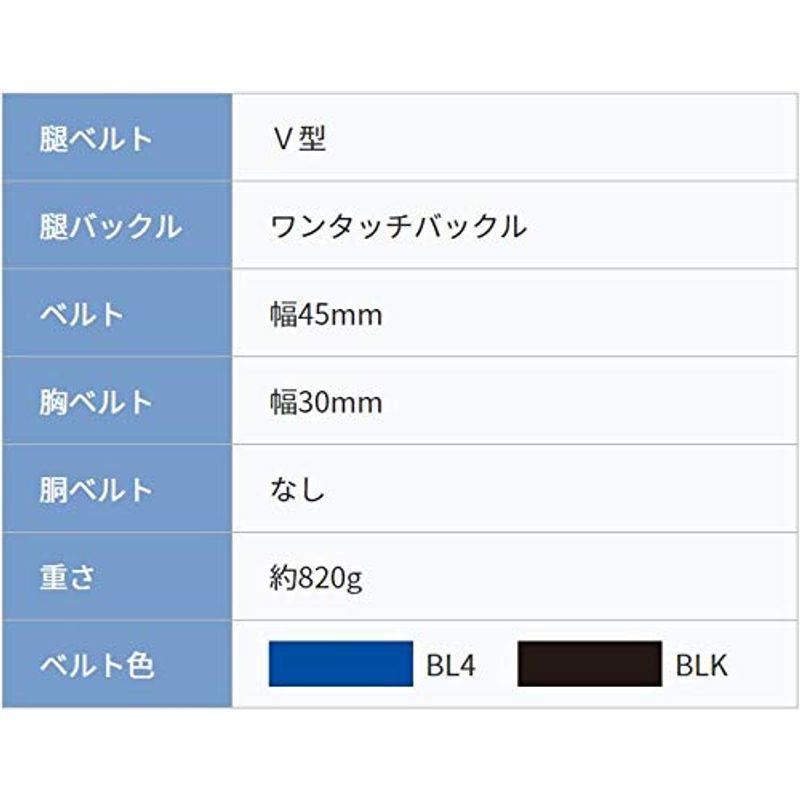Click the 胸ベルト row header
The image size is (800, 800).
point(117,401)
